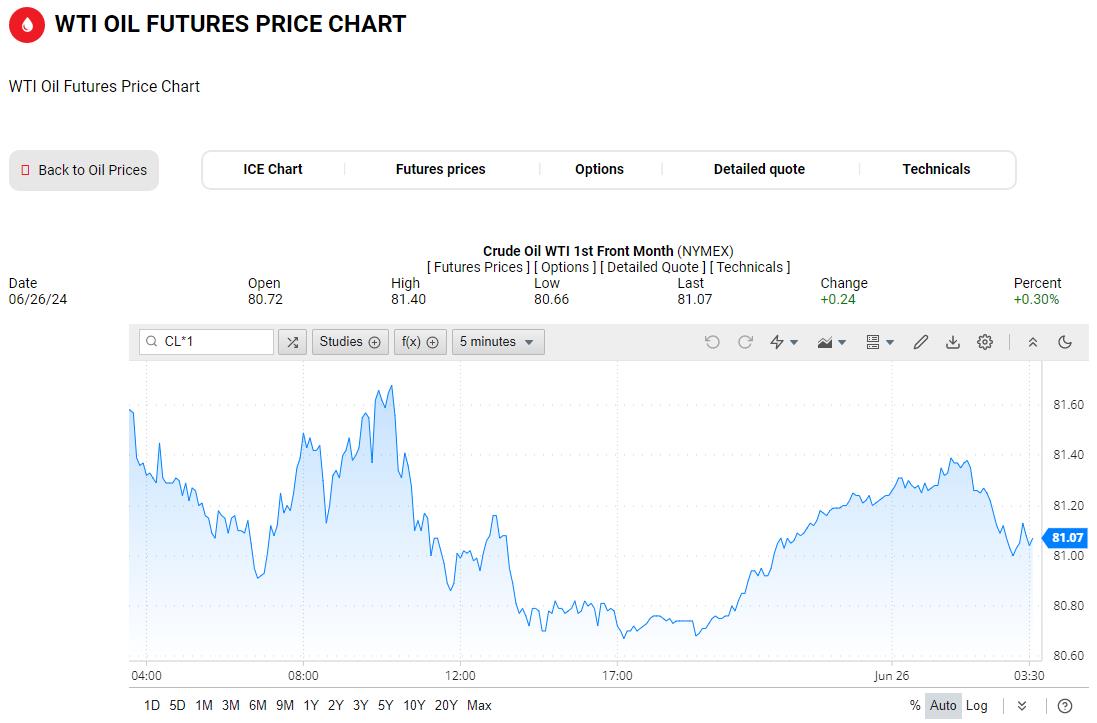Click the Low value 80.66
Viewport: 1097px width, 723px height.
point(551,300)
